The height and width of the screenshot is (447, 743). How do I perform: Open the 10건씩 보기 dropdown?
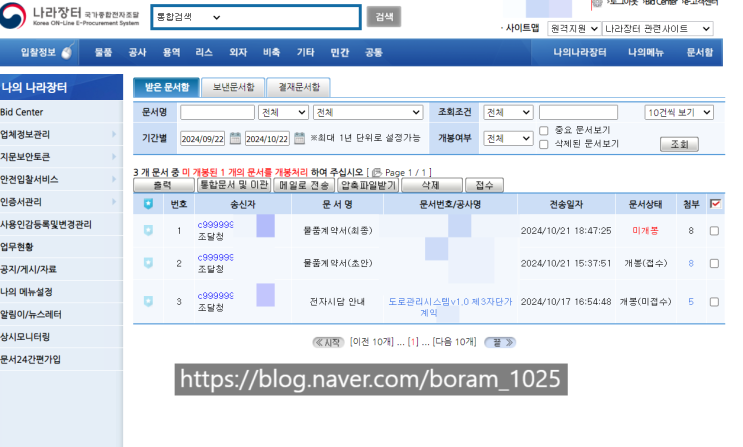[x=679, y=112]
